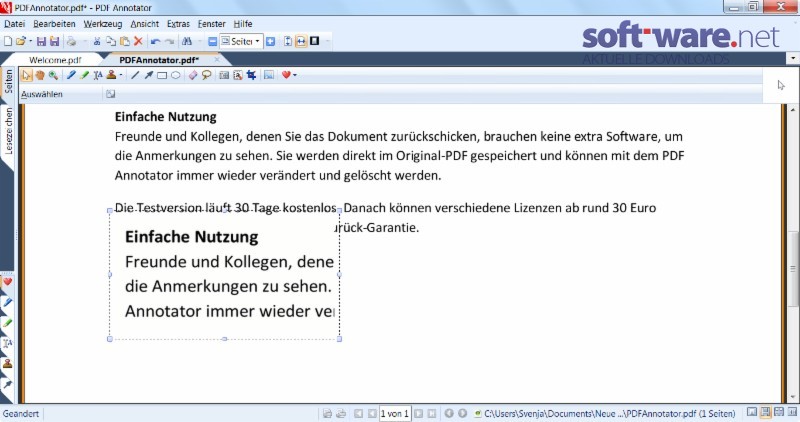Screen dimensions: 800x422
Task: Select the text tool in toolbar
Action: 98,76
